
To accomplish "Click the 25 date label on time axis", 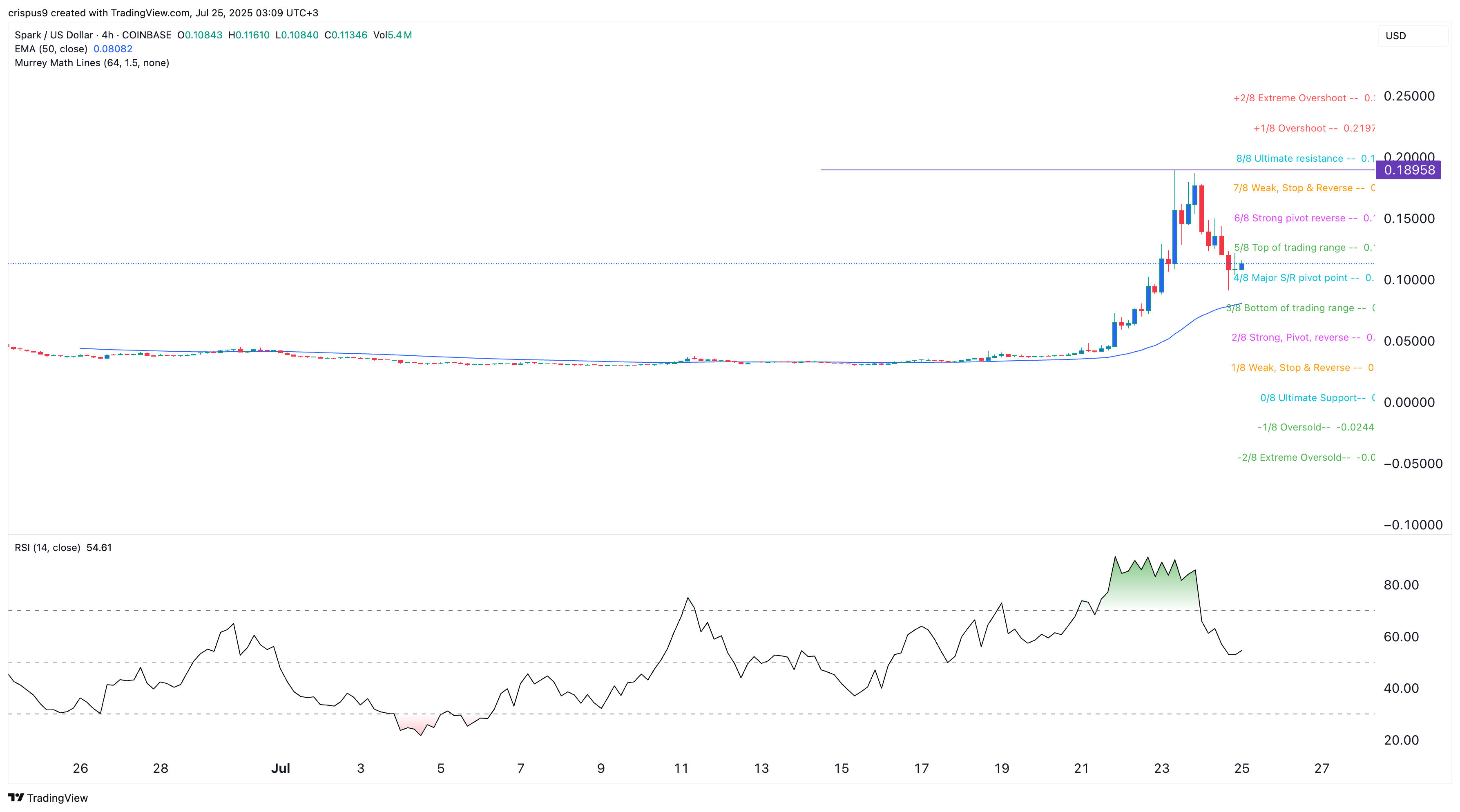I will [1242, 768].
